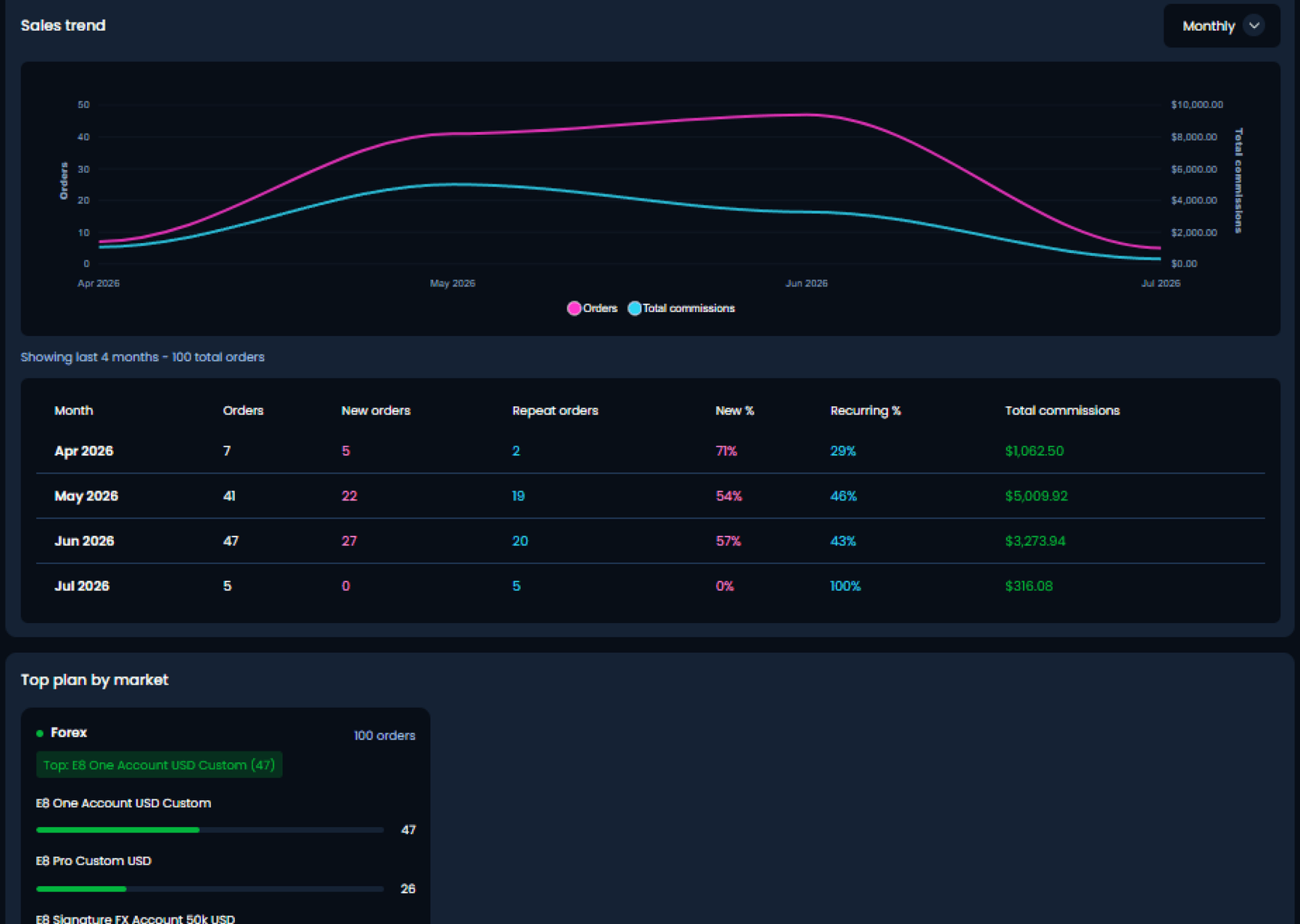Click the 100 orders count on Forex card
The width and height of the screenshot is (1300, 924).
pyautogui.click(x=384, y=735)
